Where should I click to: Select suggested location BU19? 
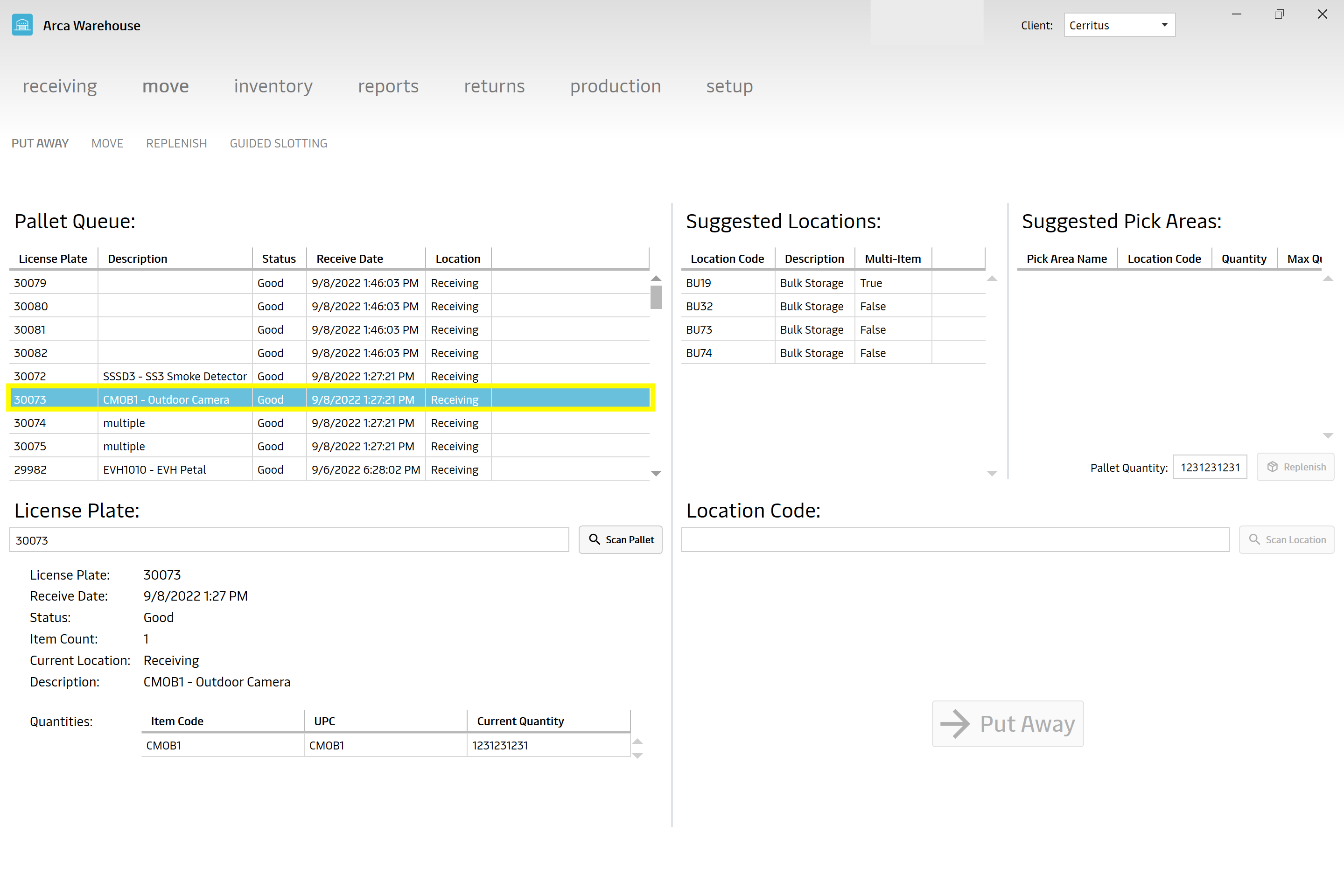pyautogui.click(x=833, y=283)
